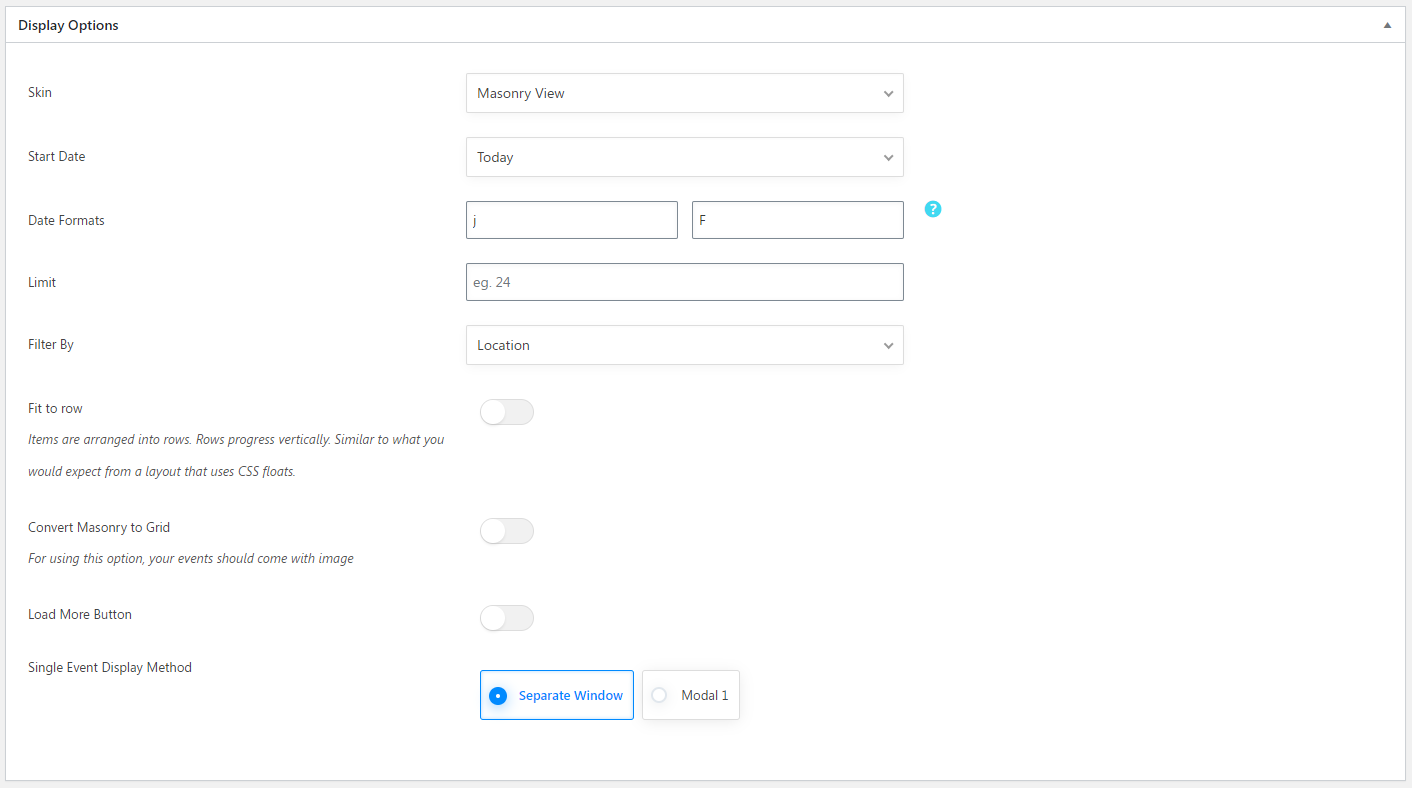The width and height of the screenshot is (1412, 788).
Task: Open the Start Date dropdown showing Today
Action: 685,157
